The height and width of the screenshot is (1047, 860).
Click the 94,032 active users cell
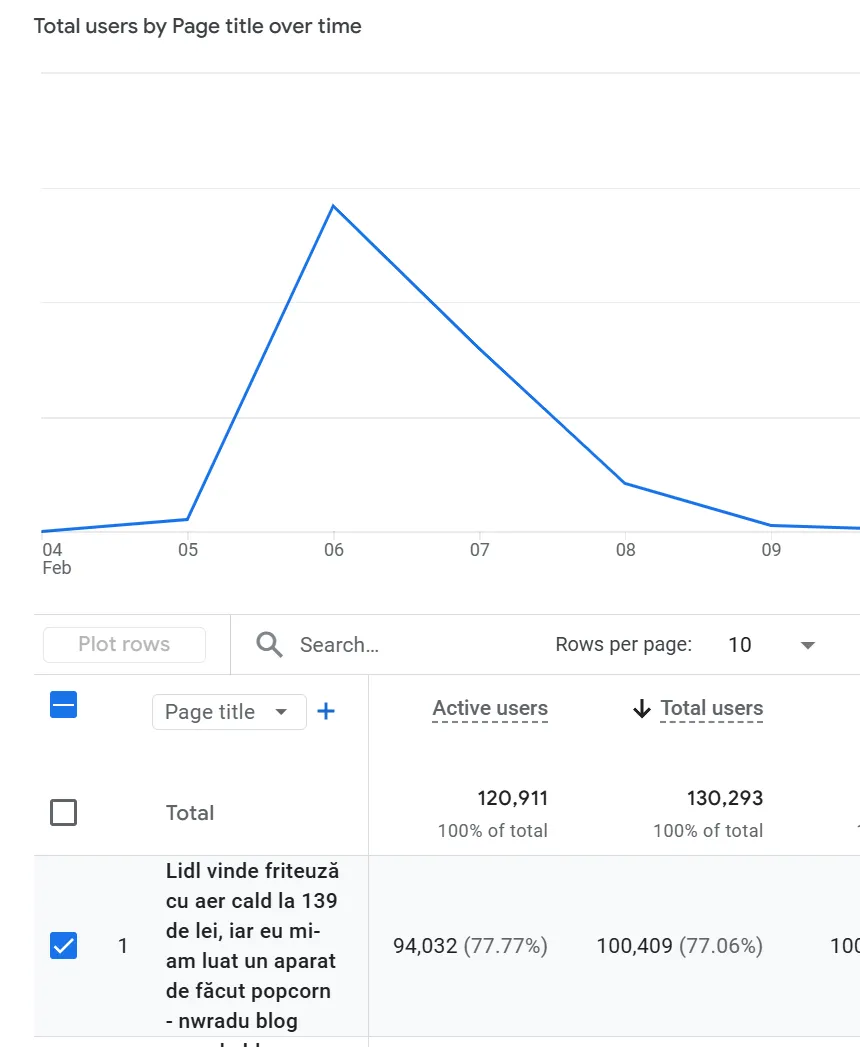[470, 946]
